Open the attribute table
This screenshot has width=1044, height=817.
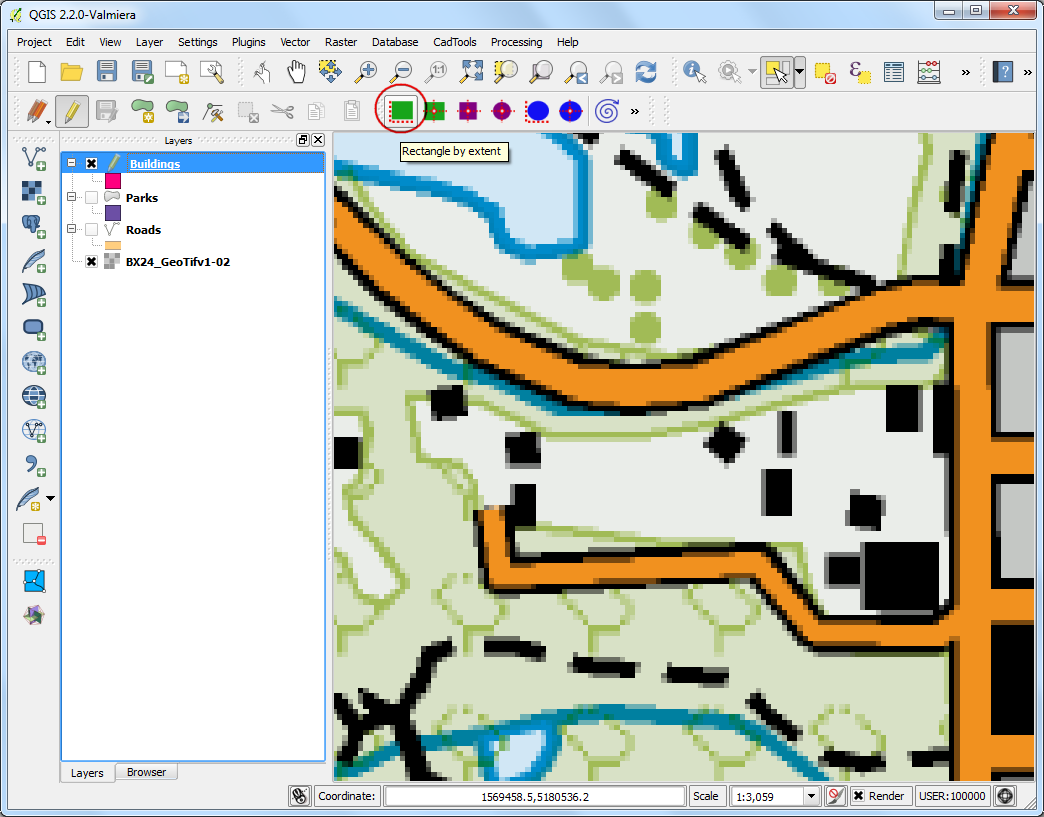coord(894,71)
